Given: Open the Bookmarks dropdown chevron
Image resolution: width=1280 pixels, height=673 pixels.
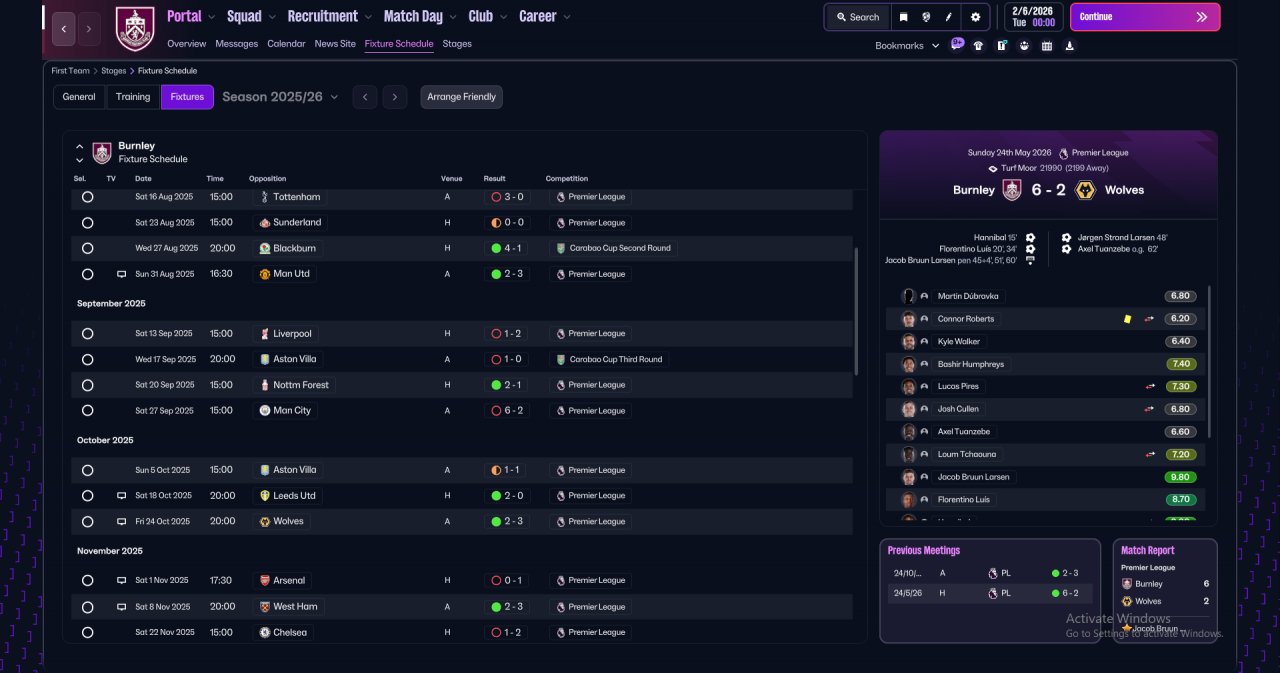Looking at the screenshot, I should pos(936,46).
